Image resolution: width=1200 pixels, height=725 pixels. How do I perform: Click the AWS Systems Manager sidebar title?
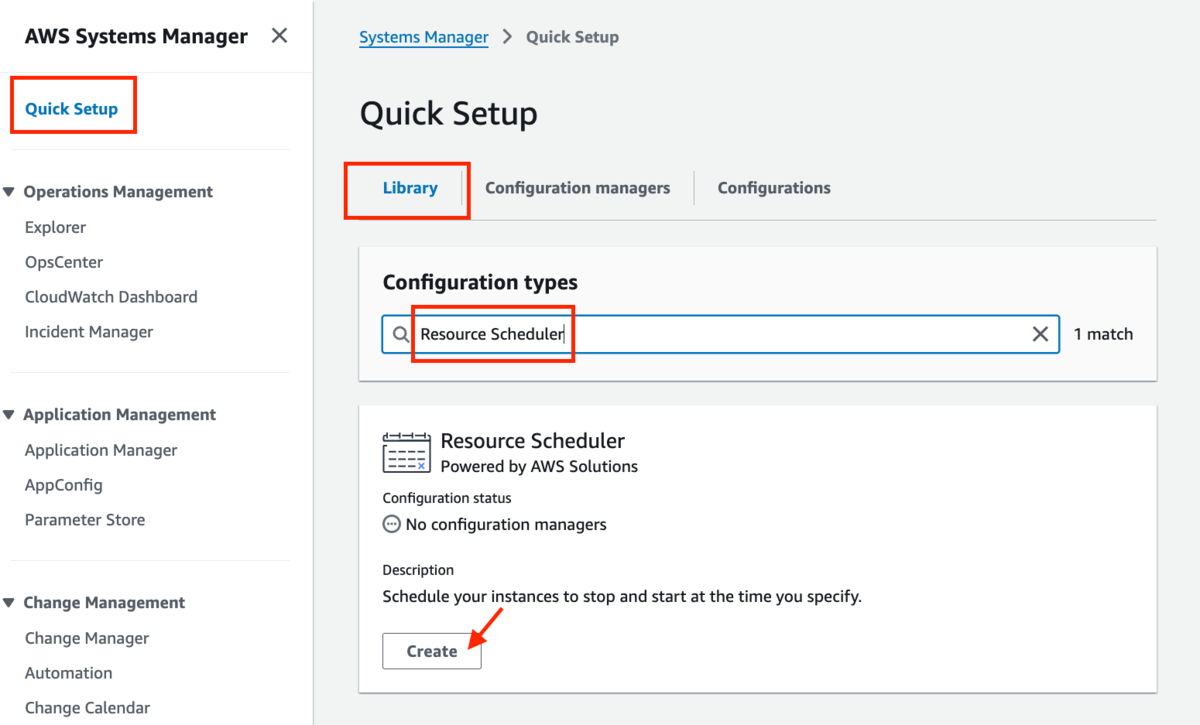pyautogui.click(x=136, y=36)
